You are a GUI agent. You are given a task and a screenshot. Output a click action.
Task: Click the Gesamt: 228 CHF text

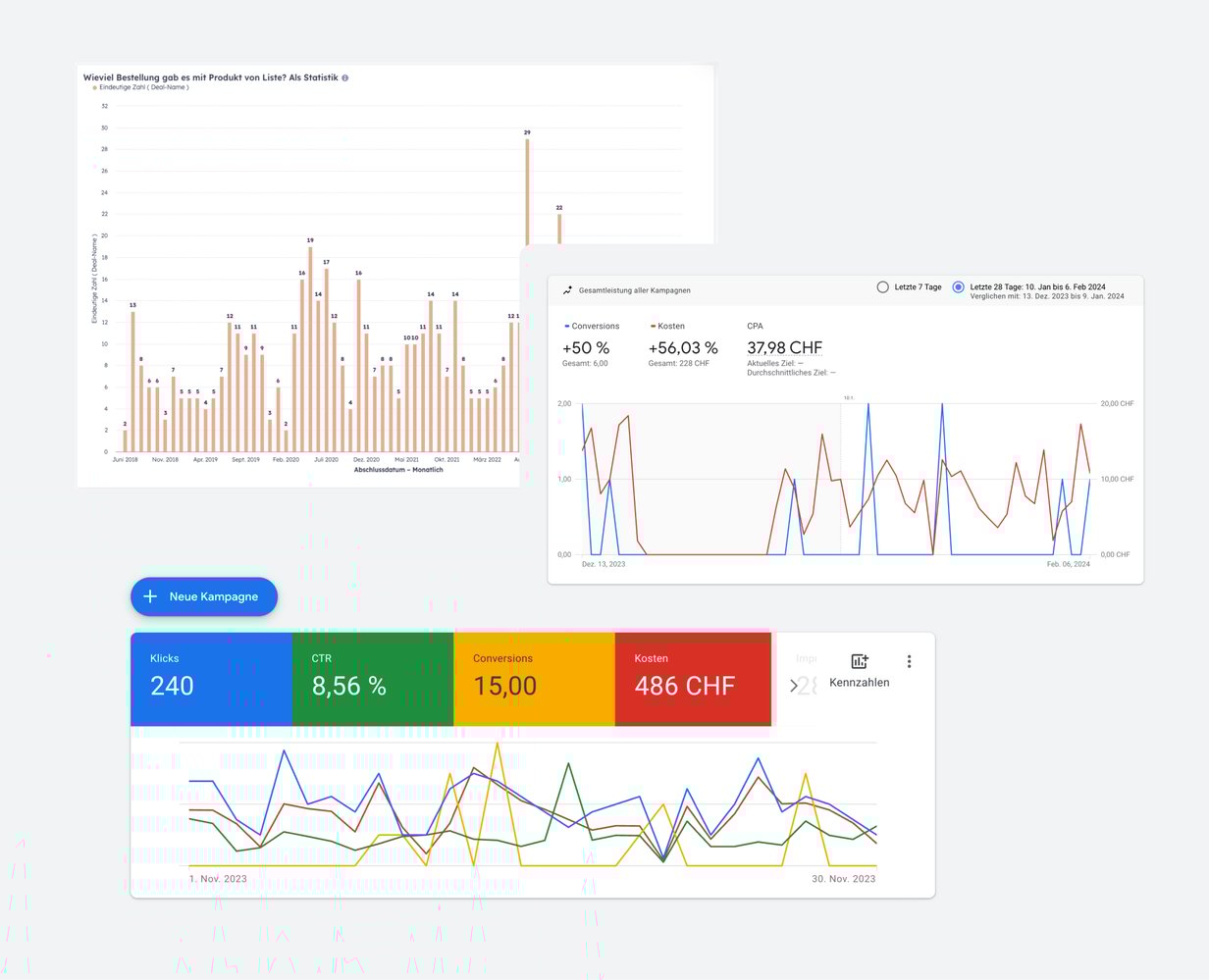point(679,363)
